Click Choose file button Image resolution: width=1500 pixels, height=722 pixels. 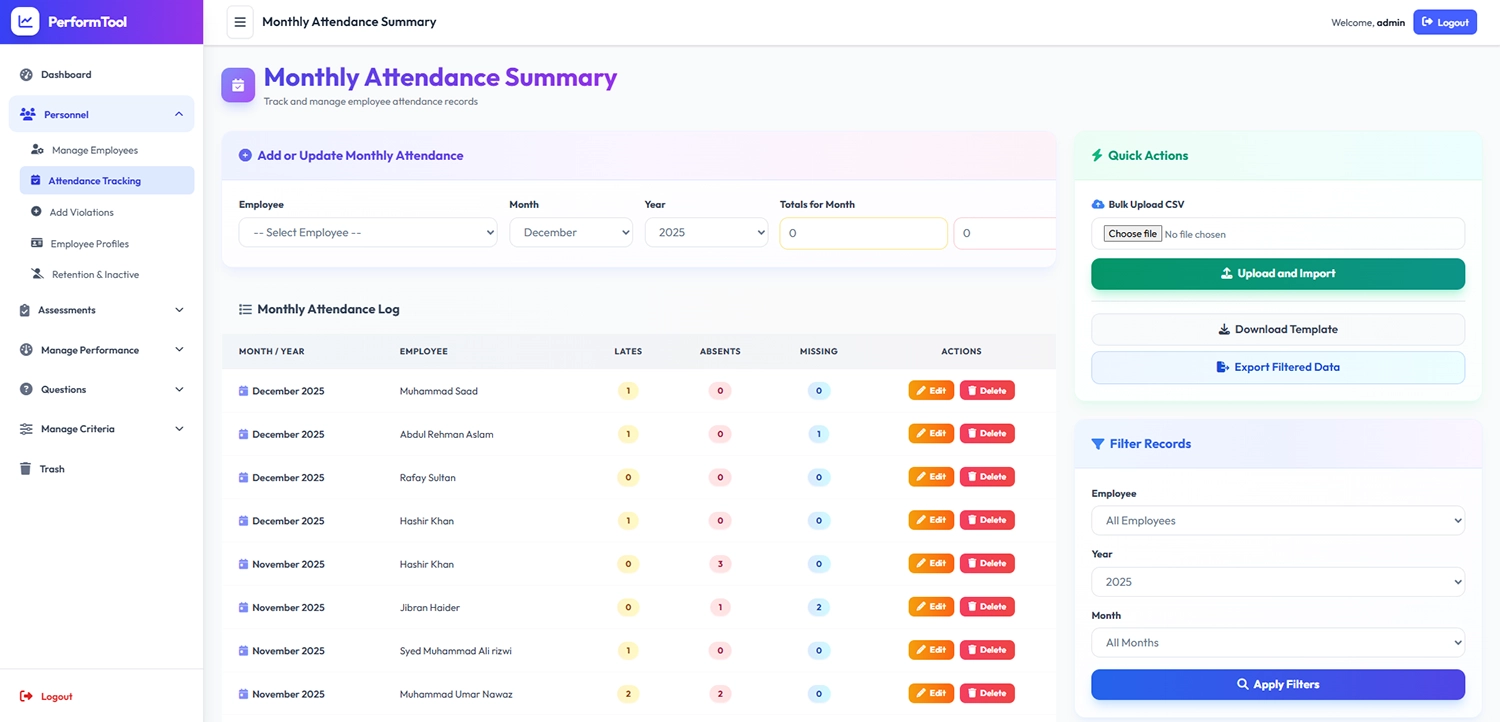click(1132, 234)
